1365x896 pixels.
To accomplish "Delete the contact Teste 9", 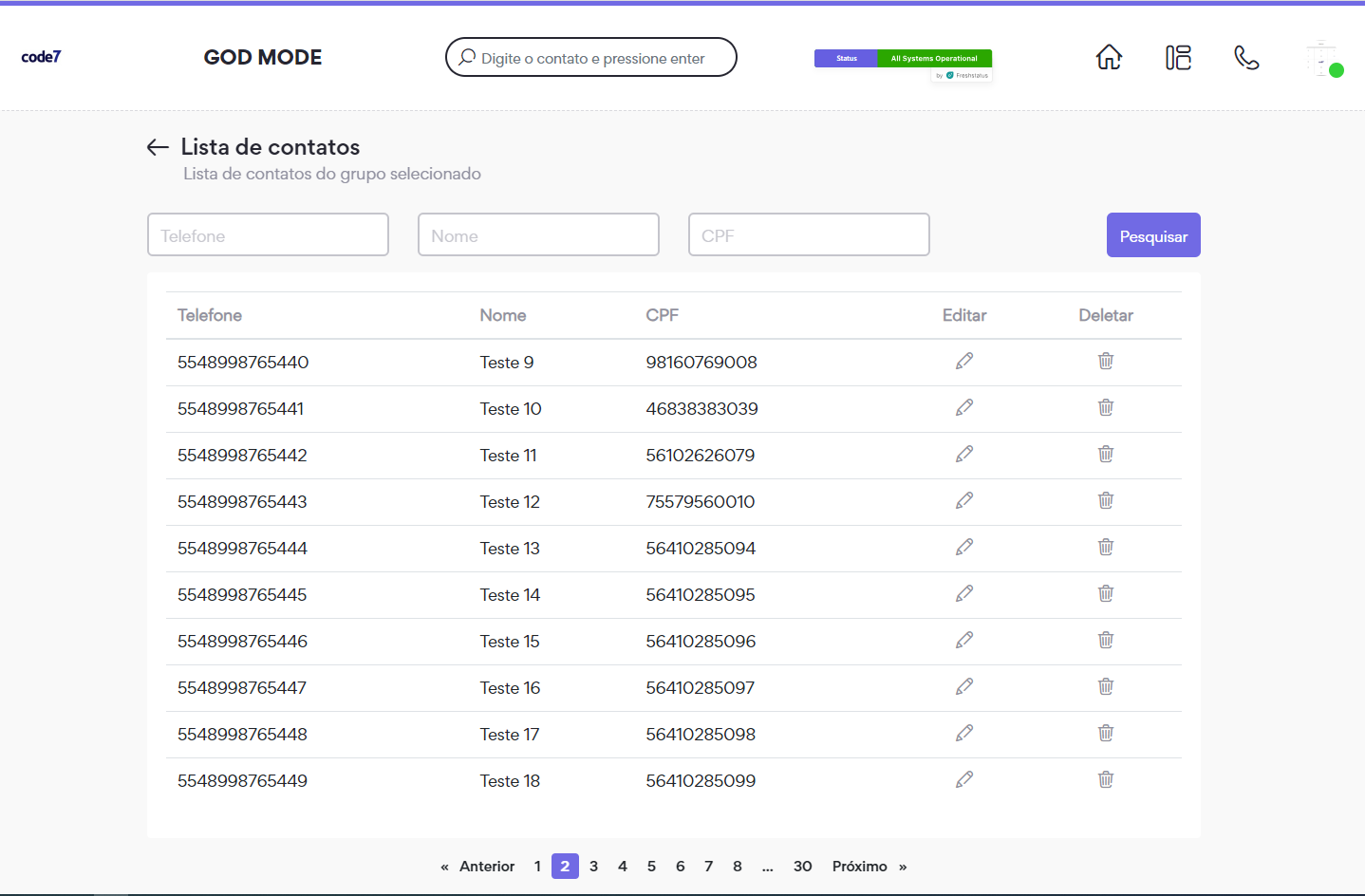I will click(x=1106, y=361).
